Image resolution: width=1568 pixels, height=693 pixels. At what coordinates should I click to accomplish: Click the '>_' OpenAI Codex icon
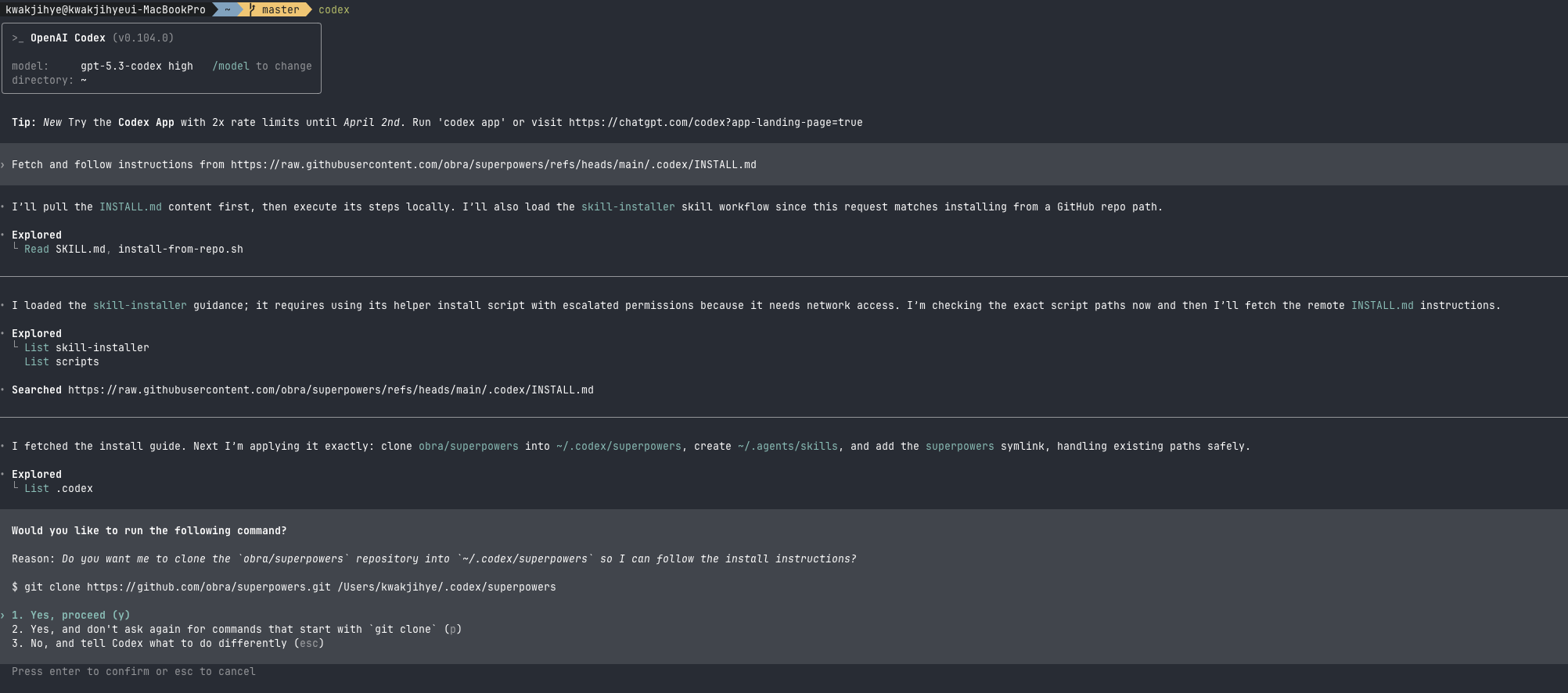(17, 38)
